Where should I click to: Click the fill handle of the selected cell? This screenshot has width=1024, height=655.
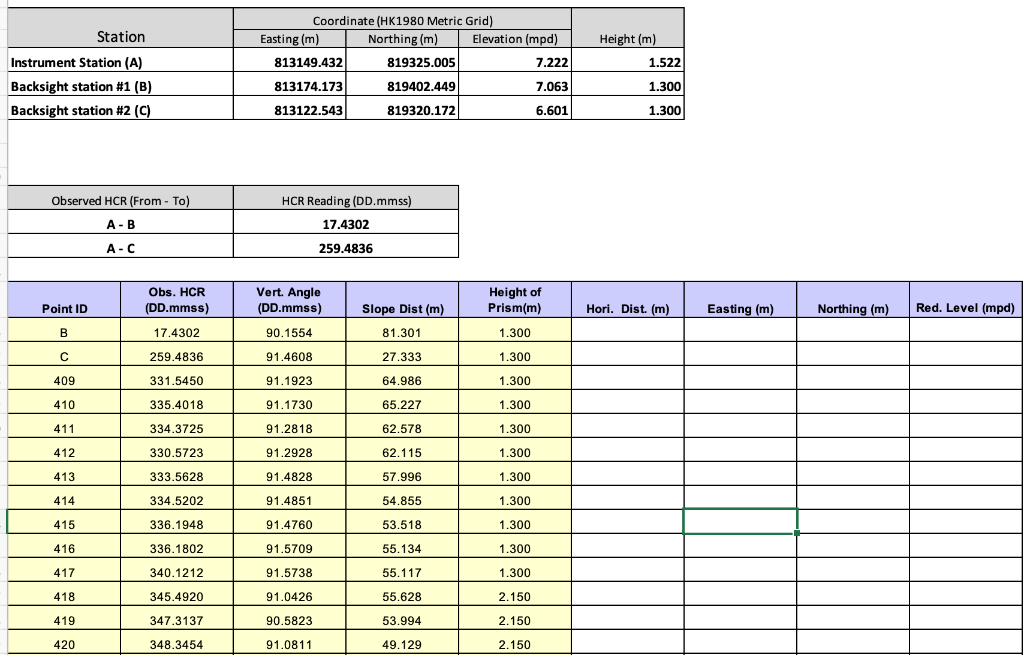pos(797,533)
